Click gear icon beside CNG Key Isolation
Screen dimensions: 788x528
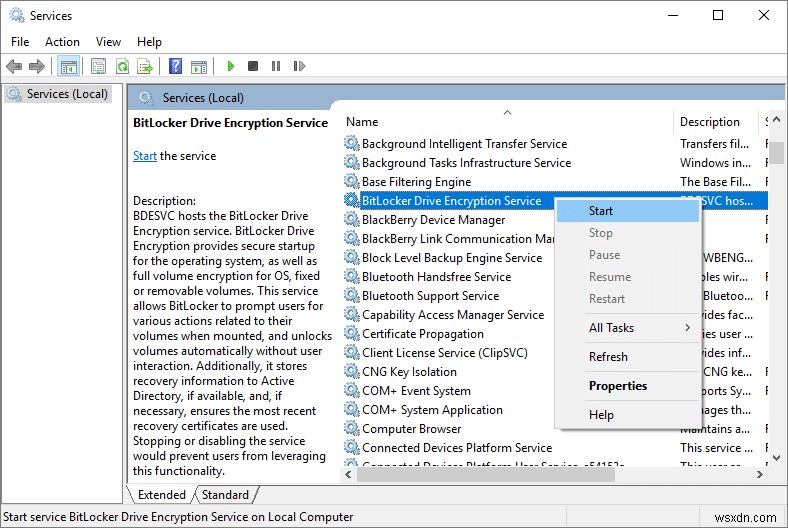tap(351, 371)
